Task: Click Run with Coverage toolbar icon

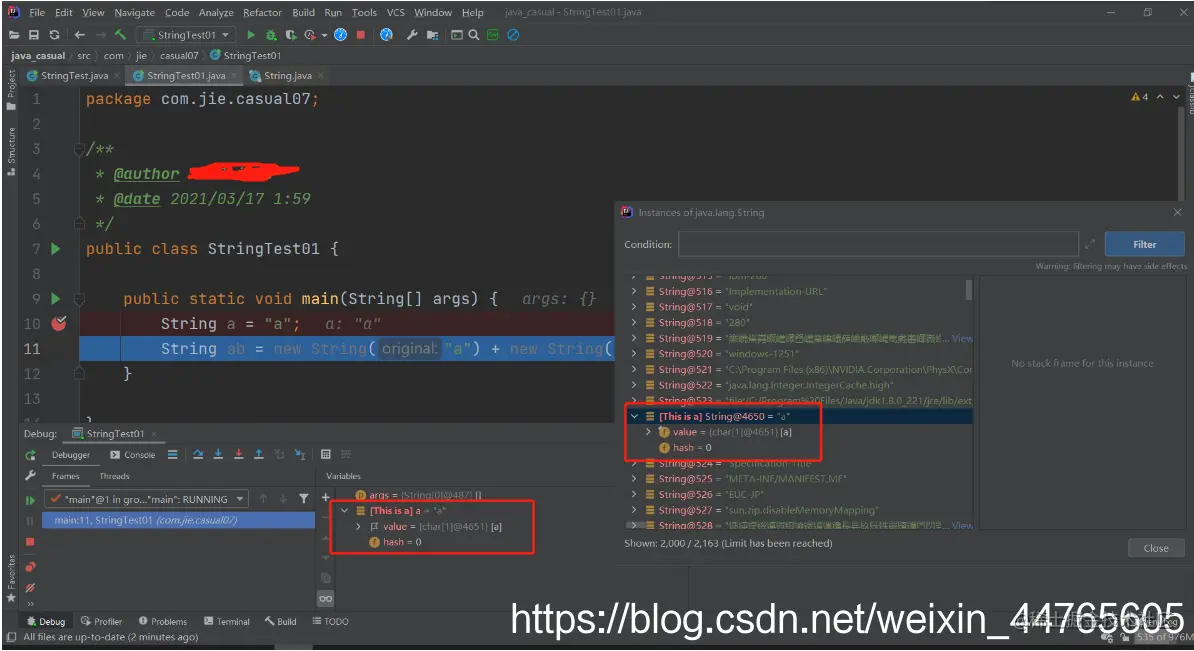Action: coord(291,35)
